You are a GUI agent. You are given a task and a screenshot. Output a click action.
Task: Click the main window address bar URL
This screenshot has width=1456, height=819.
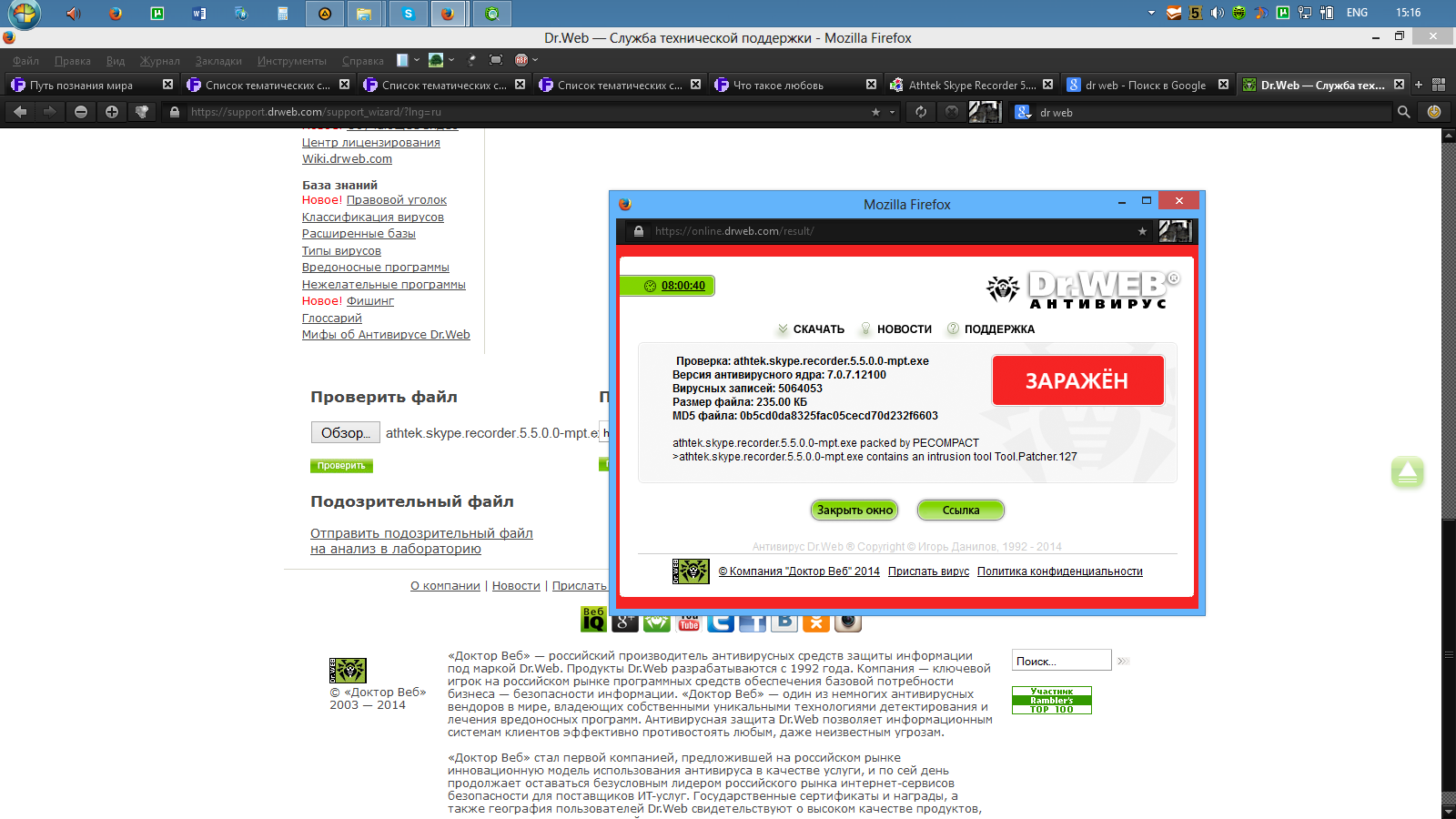point(316,112)
